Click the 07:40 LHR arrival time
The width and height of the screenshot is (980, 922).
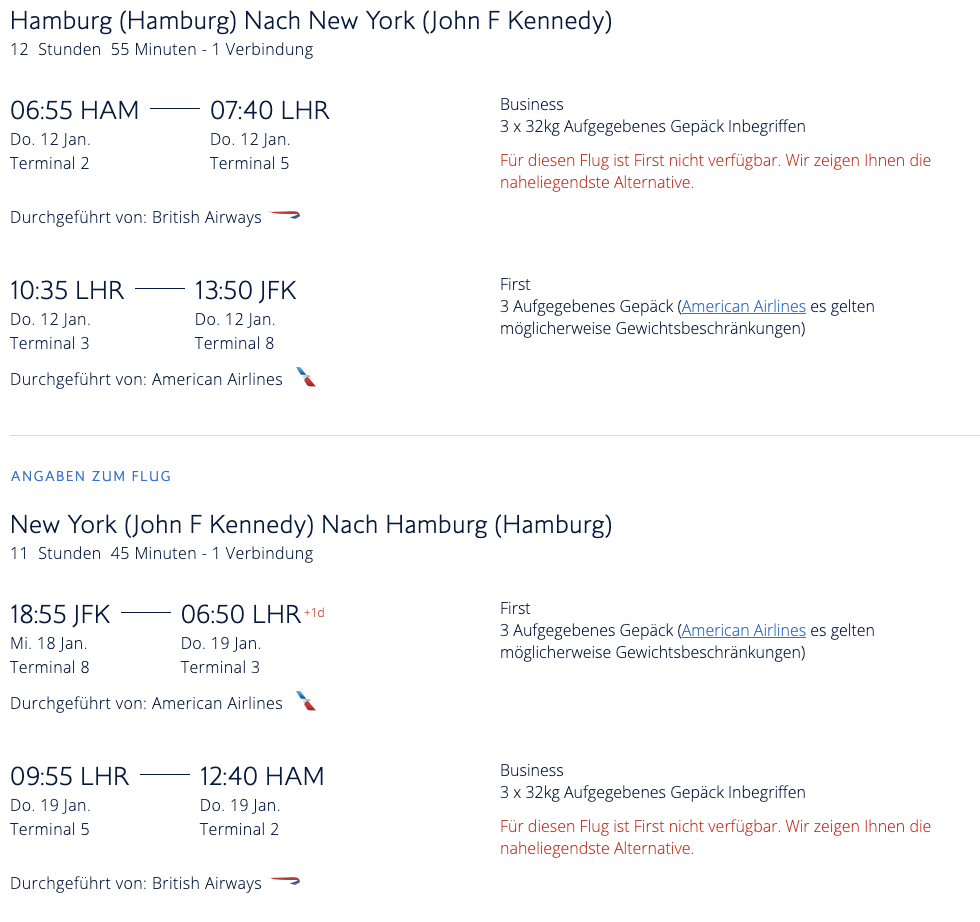(269, 110)
